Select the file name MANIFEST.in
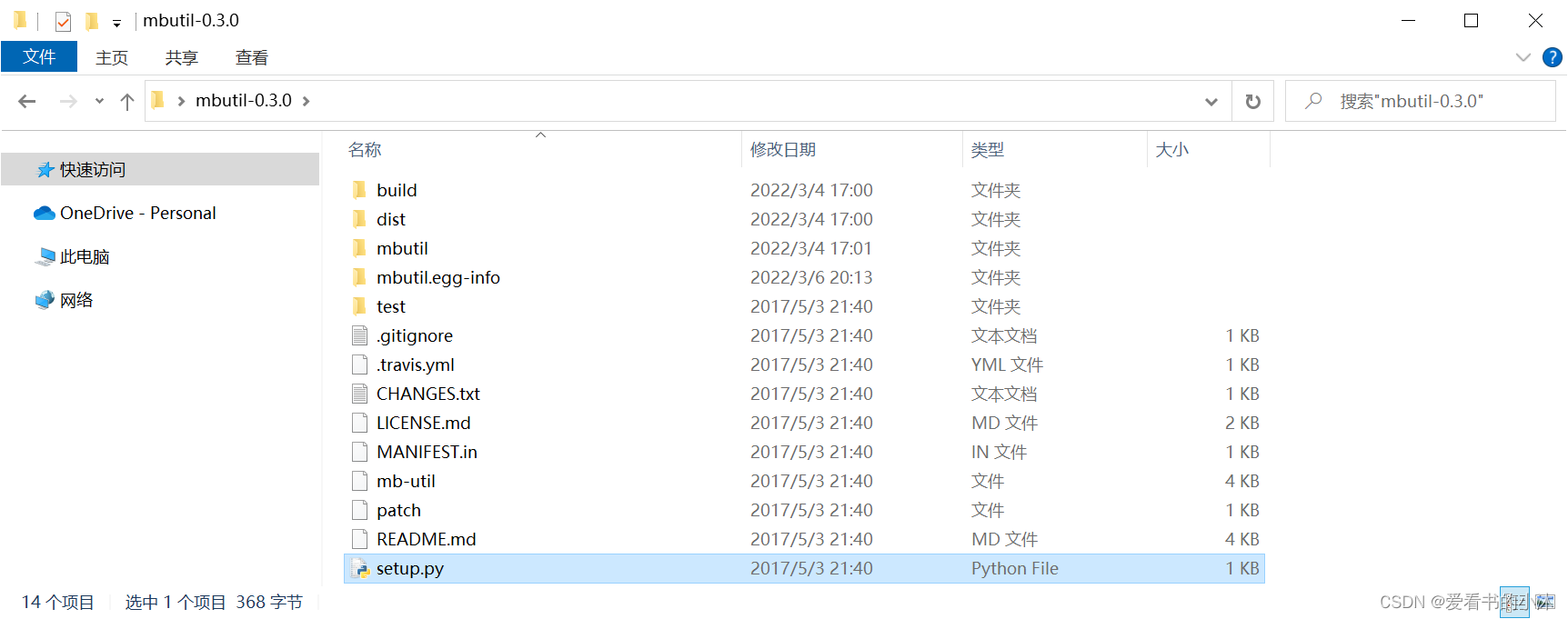The height and width of the screenshot is (619, 1568). coord(427,452)
